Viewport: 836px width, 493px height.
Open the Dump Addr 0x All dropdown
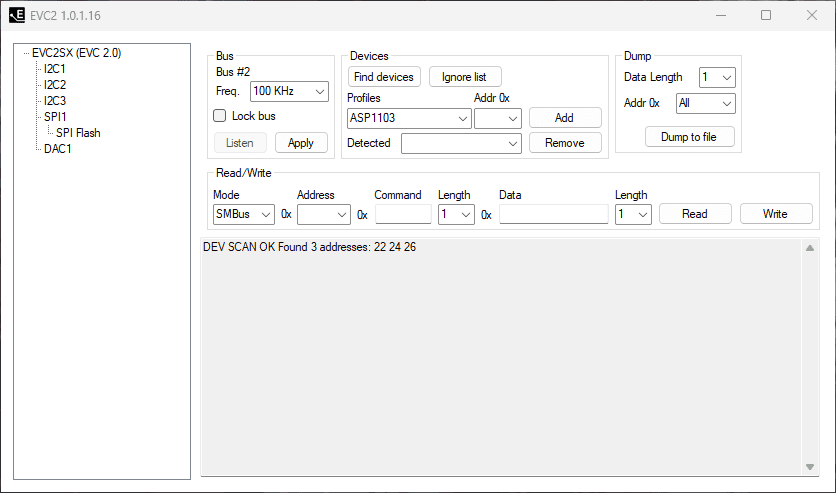point(705,103)
